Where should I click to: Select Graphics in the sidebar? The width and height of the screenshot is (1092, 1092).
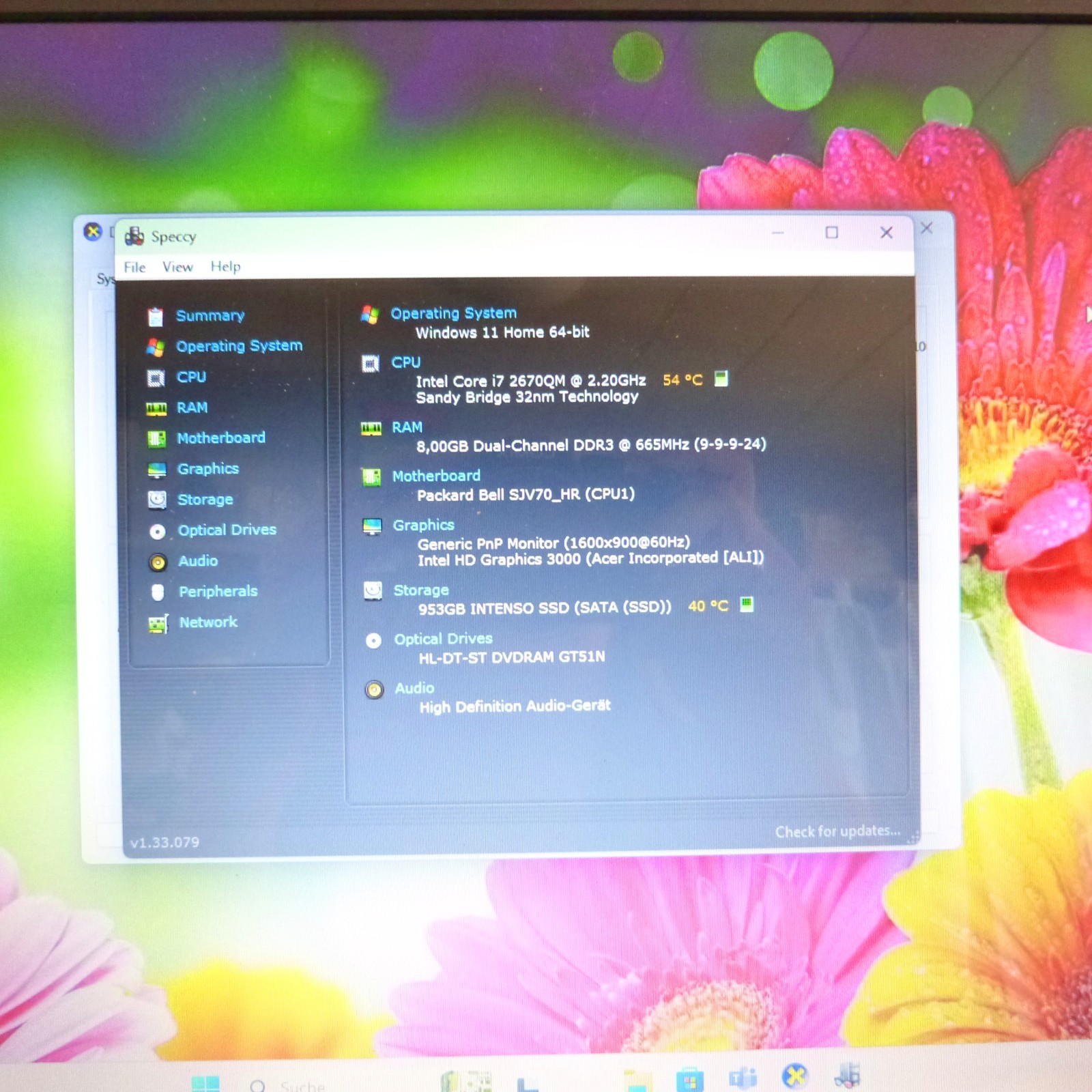[x=208, y=469]
